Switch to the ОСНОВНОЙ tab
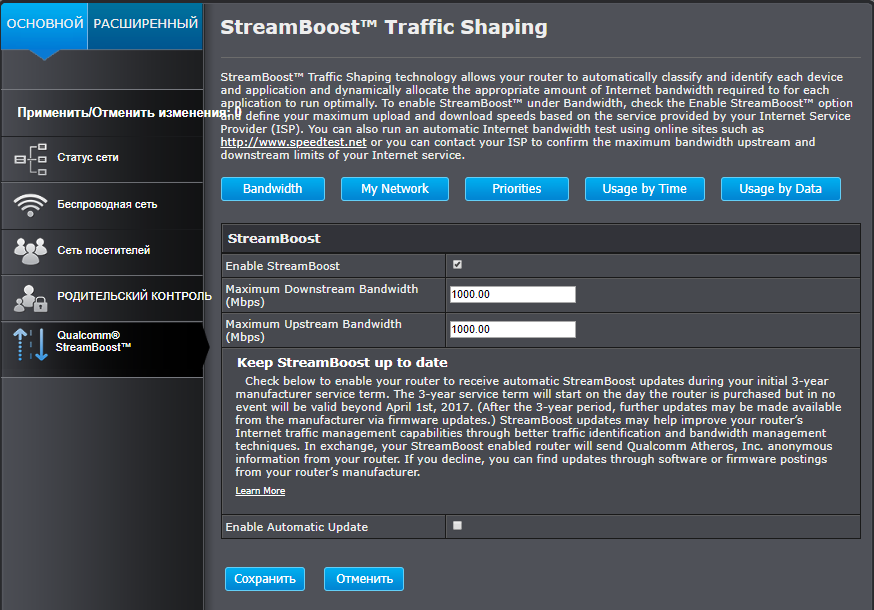 45,24
